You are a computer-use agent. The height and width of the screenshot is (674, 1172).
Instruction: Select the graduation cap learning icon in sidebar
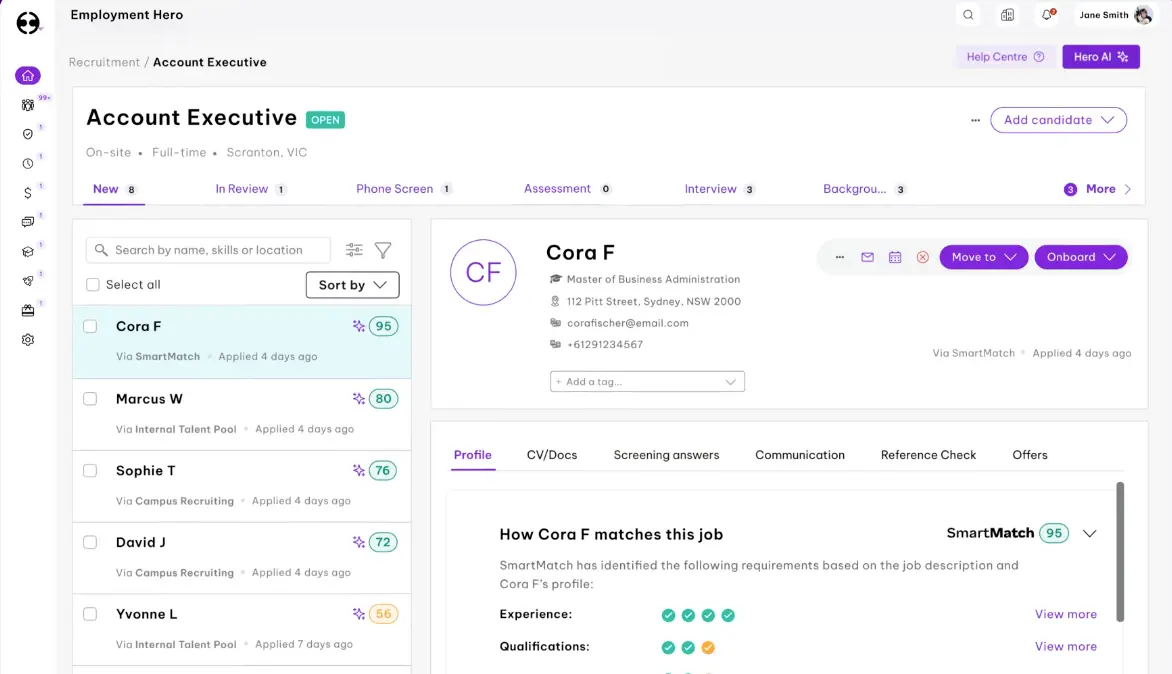[27, 251]
